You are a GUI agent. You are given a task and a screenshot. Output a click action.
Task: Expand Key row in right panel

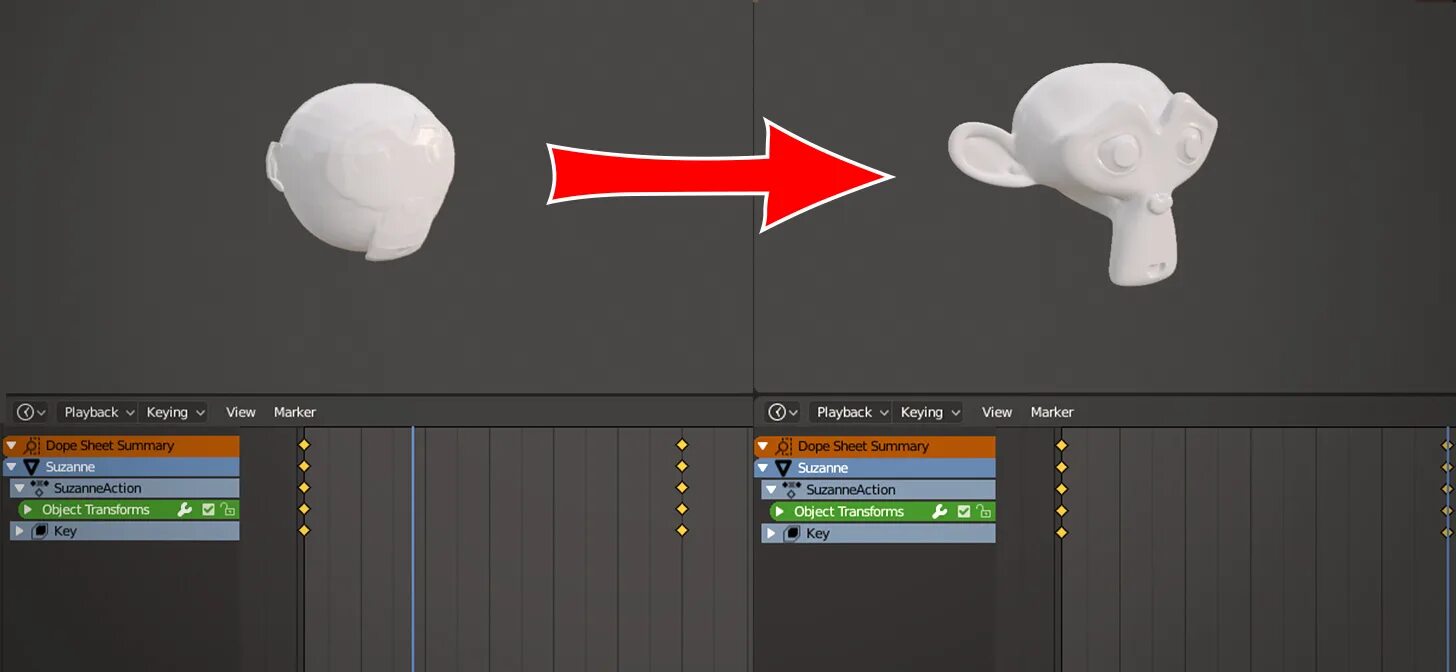[771, 533]
